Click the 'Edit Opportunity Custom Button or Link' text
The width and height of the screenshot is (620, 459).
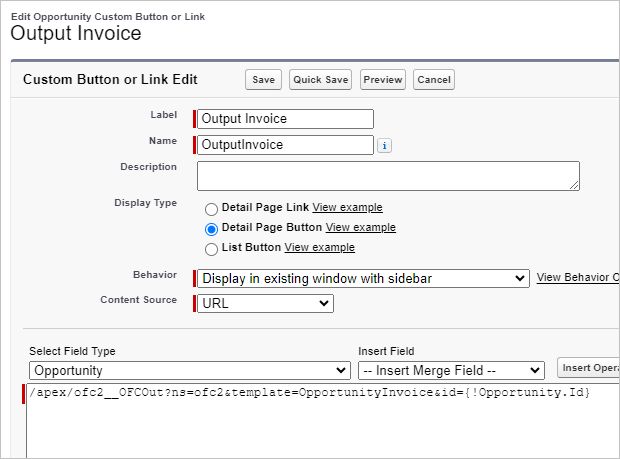pos(108,17)
